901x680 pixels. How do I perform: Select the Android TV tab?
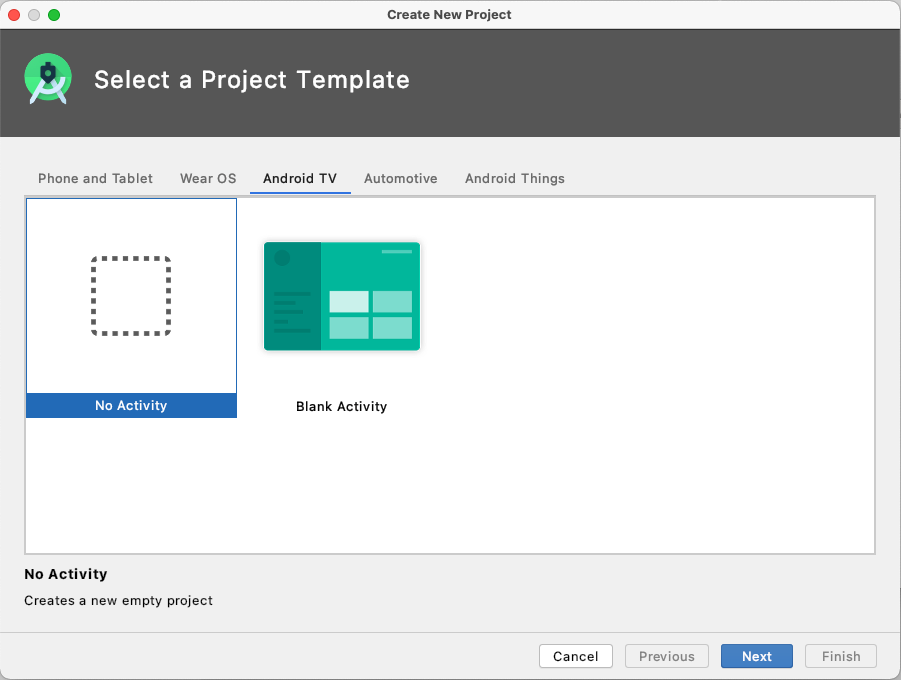click(300, 178)
